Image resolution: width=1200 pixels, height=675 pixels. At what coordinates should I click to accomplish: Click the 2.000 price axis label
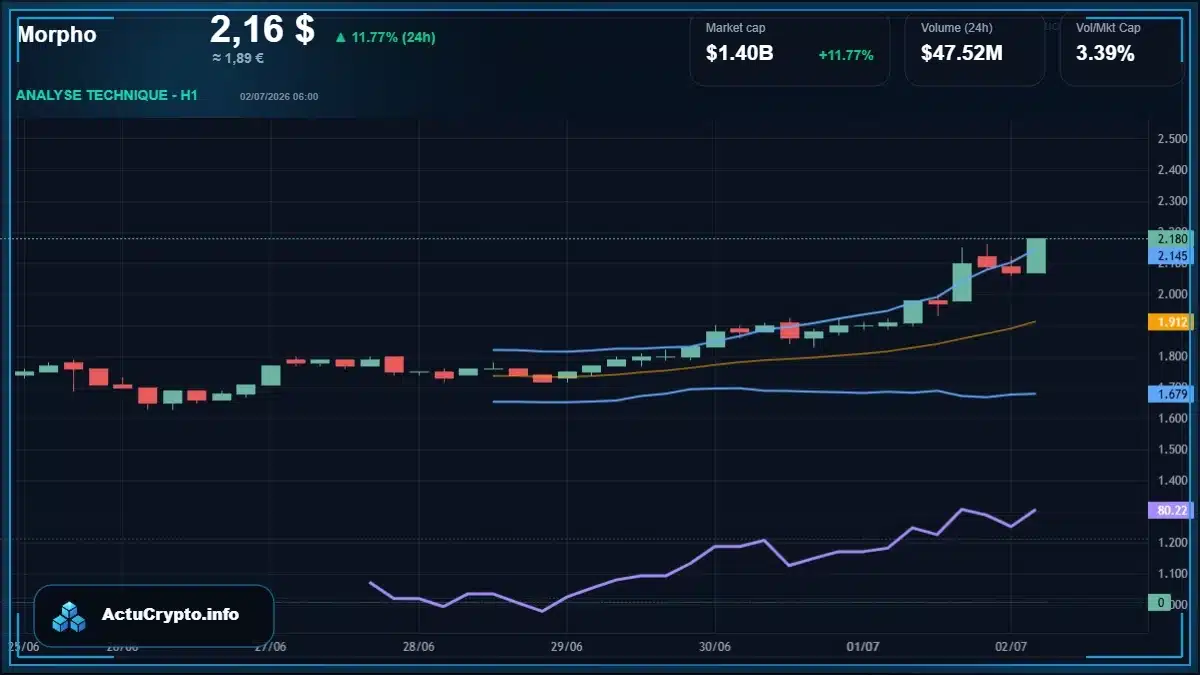1172,294
